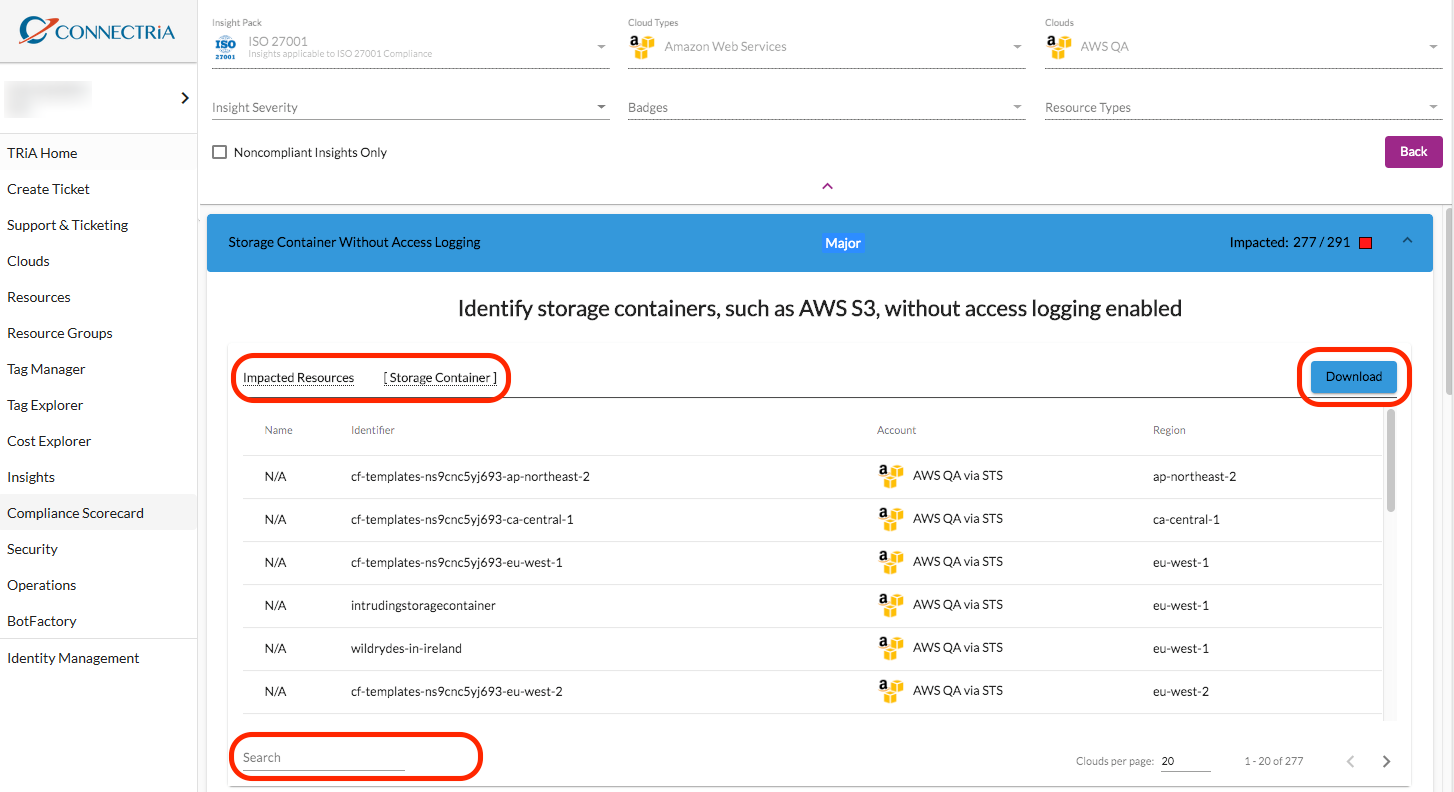Viewport: 1454px width, 792px height.
Task: Go to previous page of results
Action: [1350, 762]
